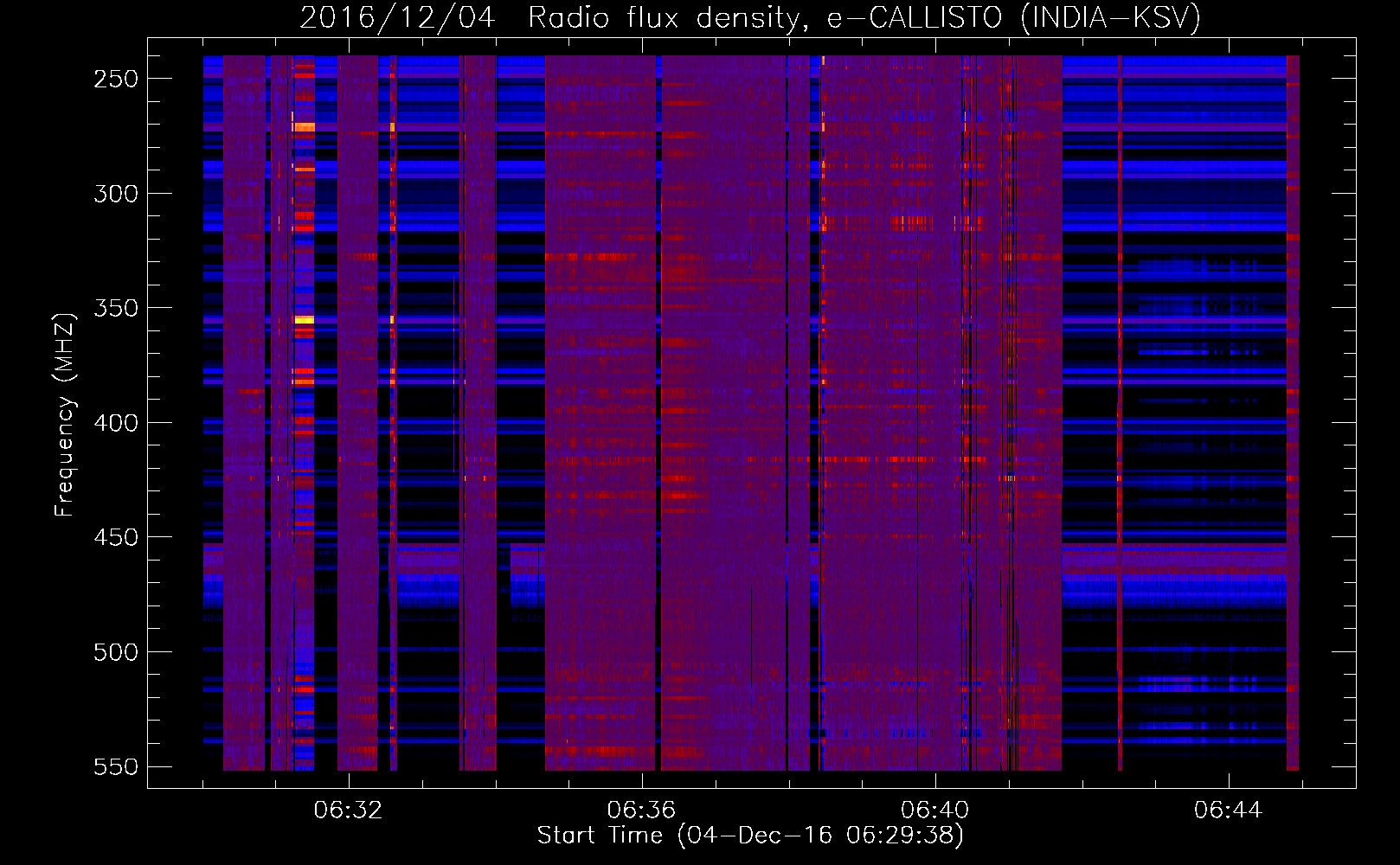Click the 'Frequency (MHZ)' y-axis label
The image size is (1400, 865).
point(65,414)
